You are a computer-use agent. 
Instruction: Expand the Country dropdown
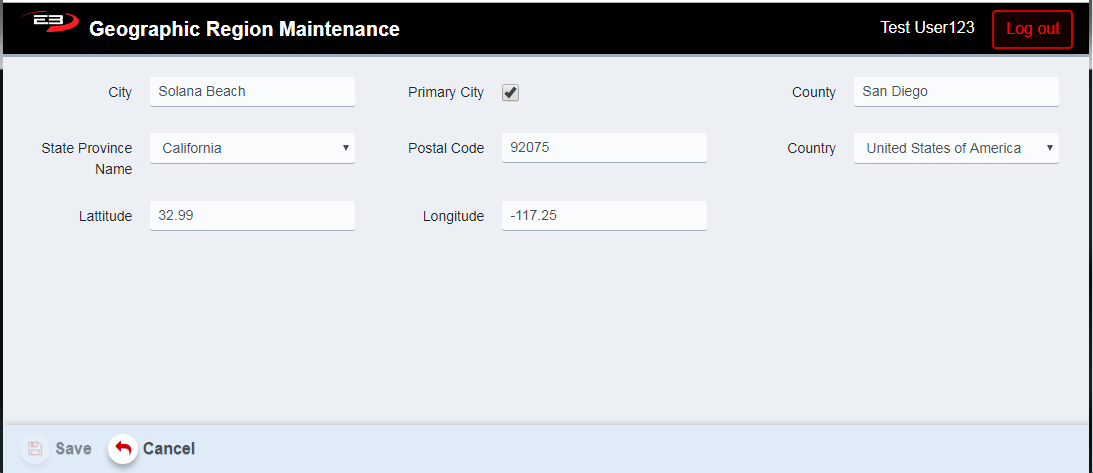click(955, 148)
